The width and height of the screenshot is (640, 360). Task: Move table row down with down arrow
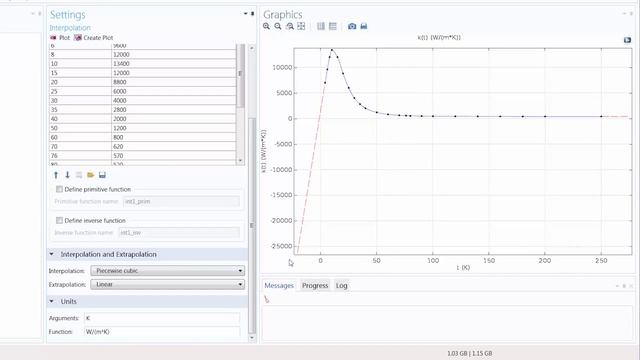click(67, 175)
